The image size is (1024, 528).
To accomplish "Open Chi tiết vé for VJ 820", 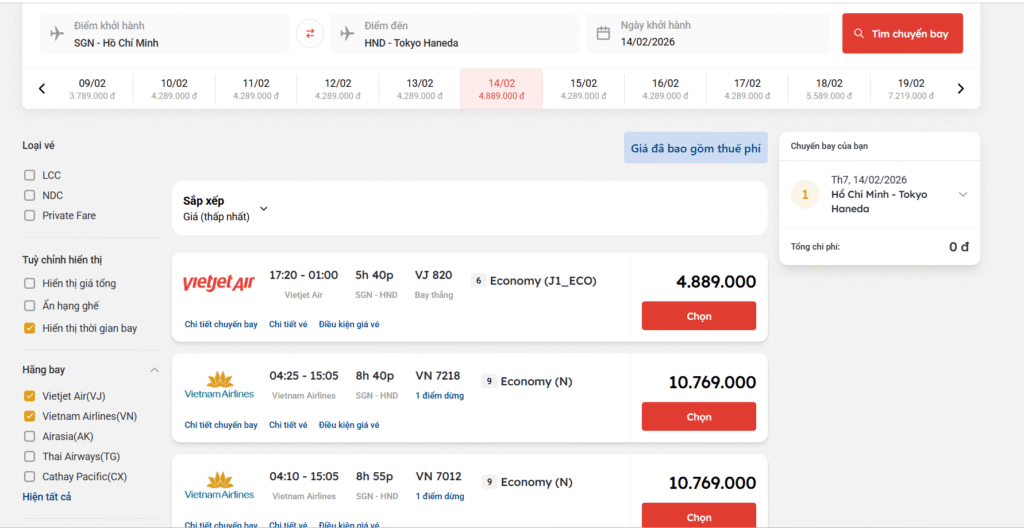I will 288,324.
